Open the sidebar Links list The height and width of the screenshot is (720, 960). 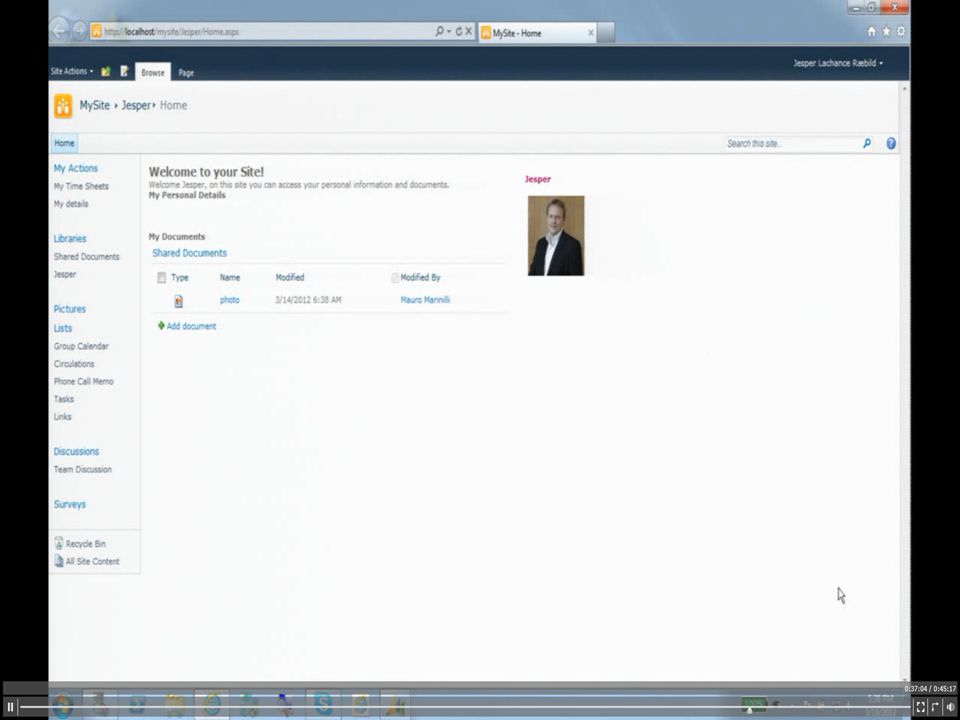[62, 417]
